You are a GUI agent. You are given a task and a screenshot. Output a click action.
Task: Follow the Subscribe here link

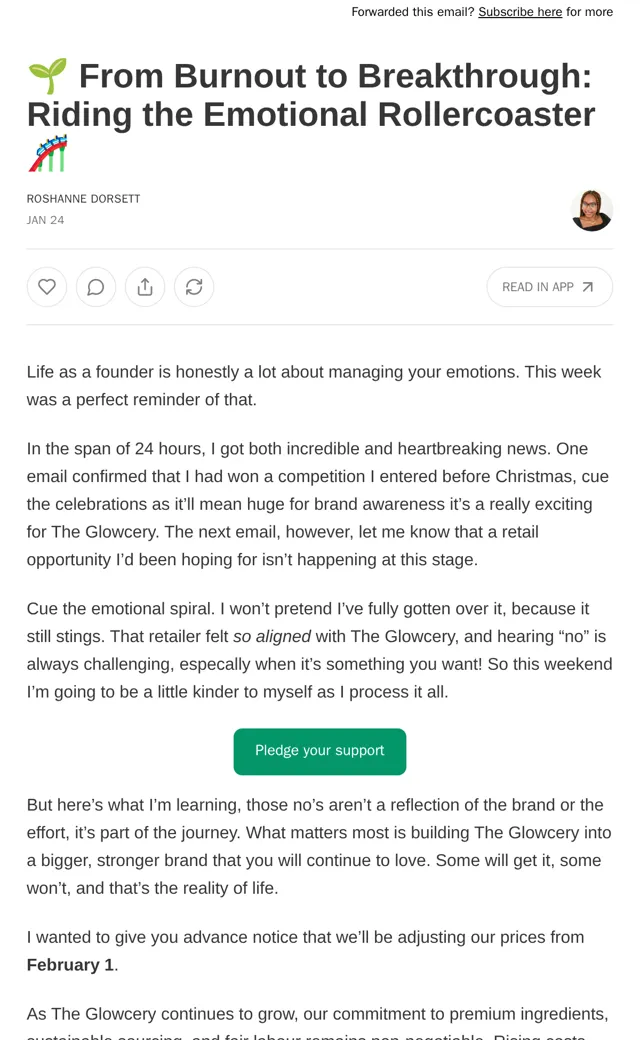520,12
